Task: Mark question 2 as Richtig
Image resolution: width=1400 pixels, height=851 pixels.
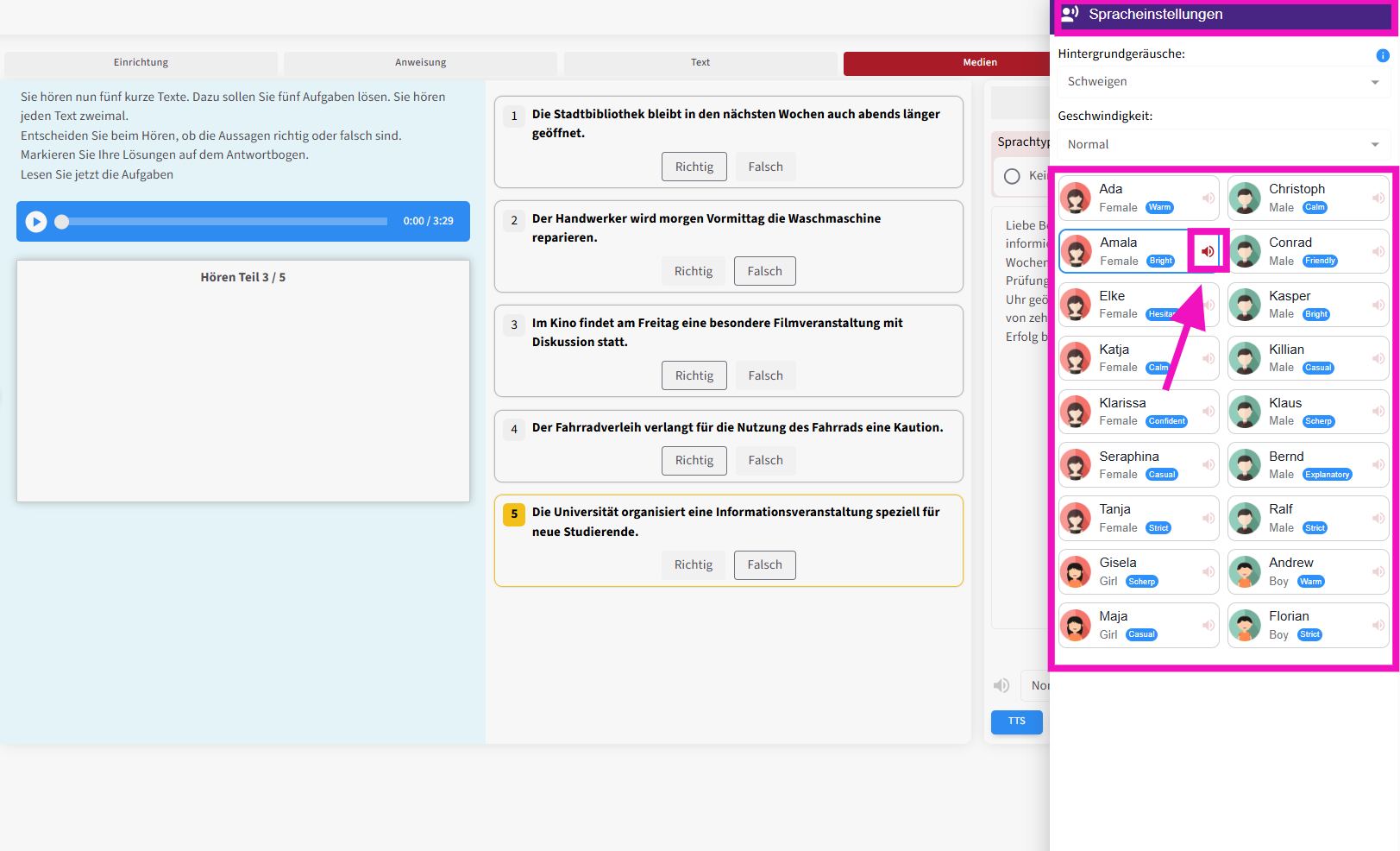Action: [x=694, y=271]
